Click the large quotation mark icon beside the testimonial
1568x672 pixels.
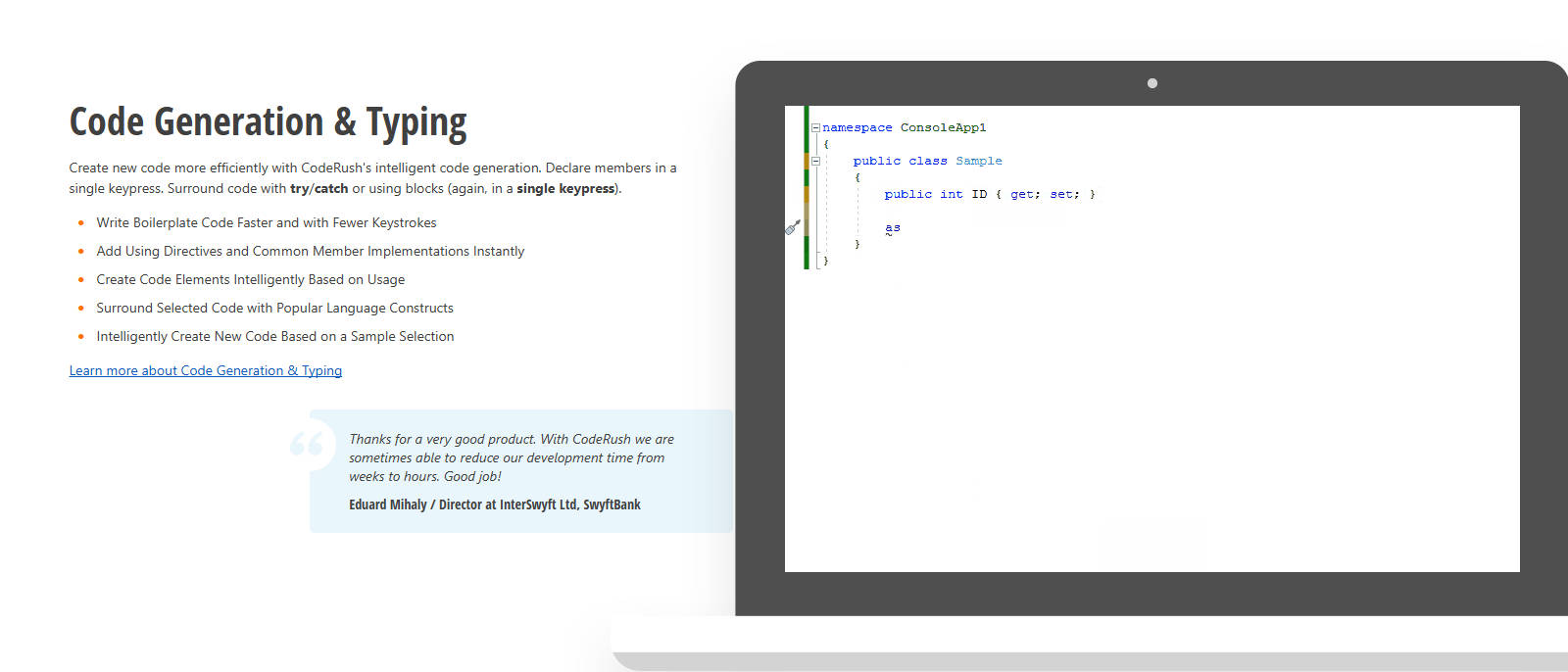pos(307,444)
